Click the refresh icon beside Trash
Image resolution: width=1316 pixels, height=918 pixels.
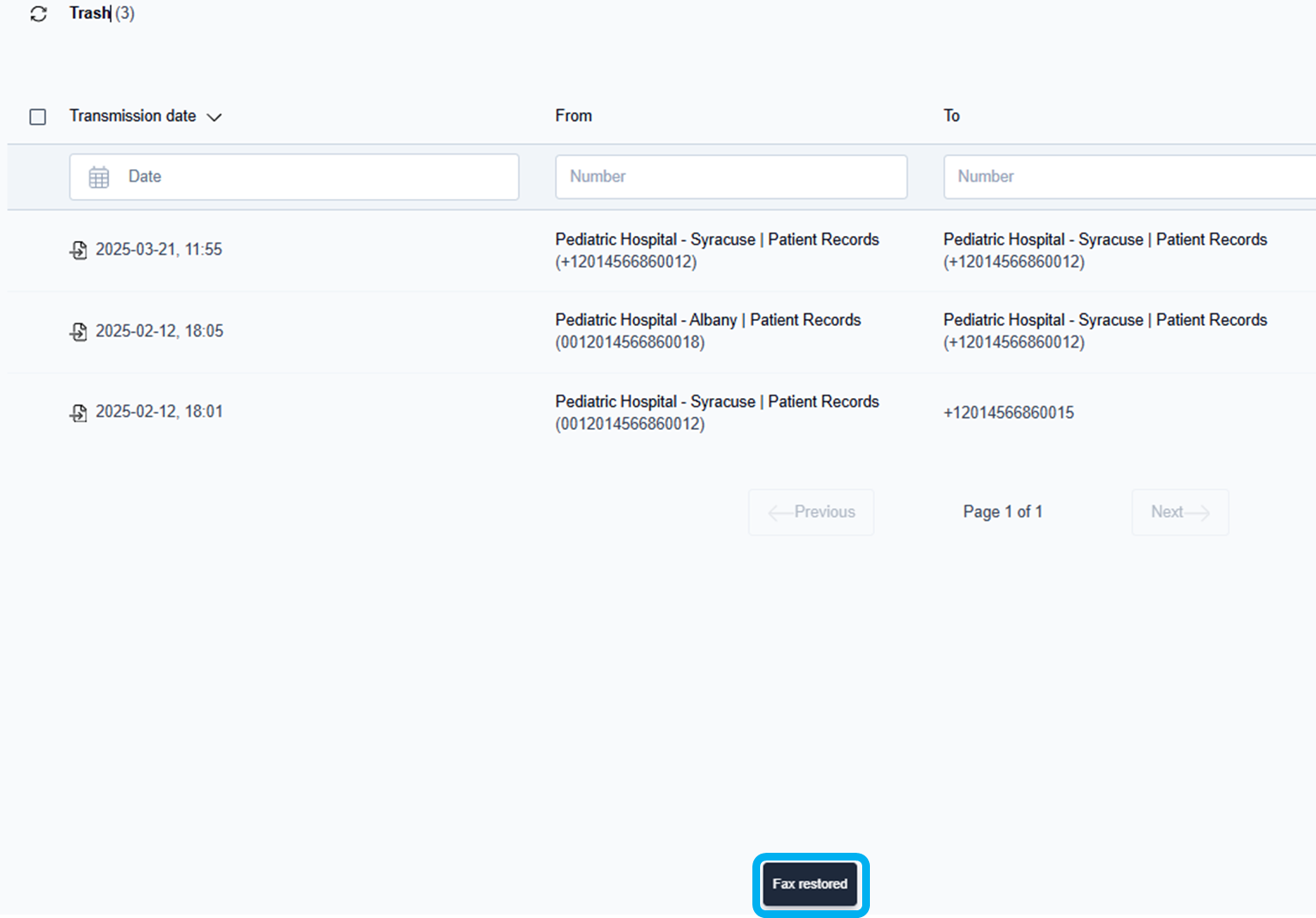pyautogui.click(x=39, y=14)
